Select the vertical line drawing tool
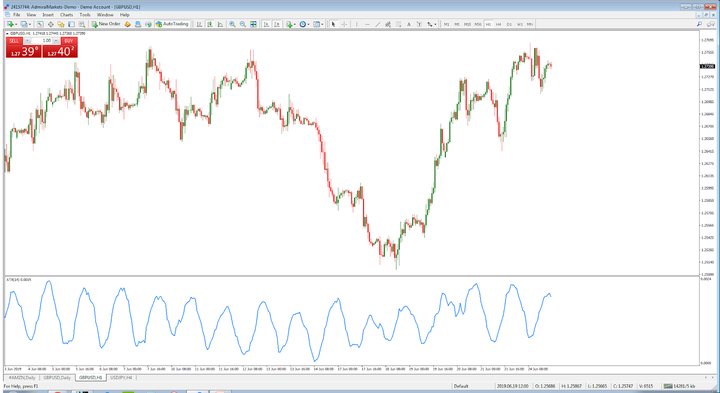The width and height of the screenshot is (720, 393). coord(357,24)
